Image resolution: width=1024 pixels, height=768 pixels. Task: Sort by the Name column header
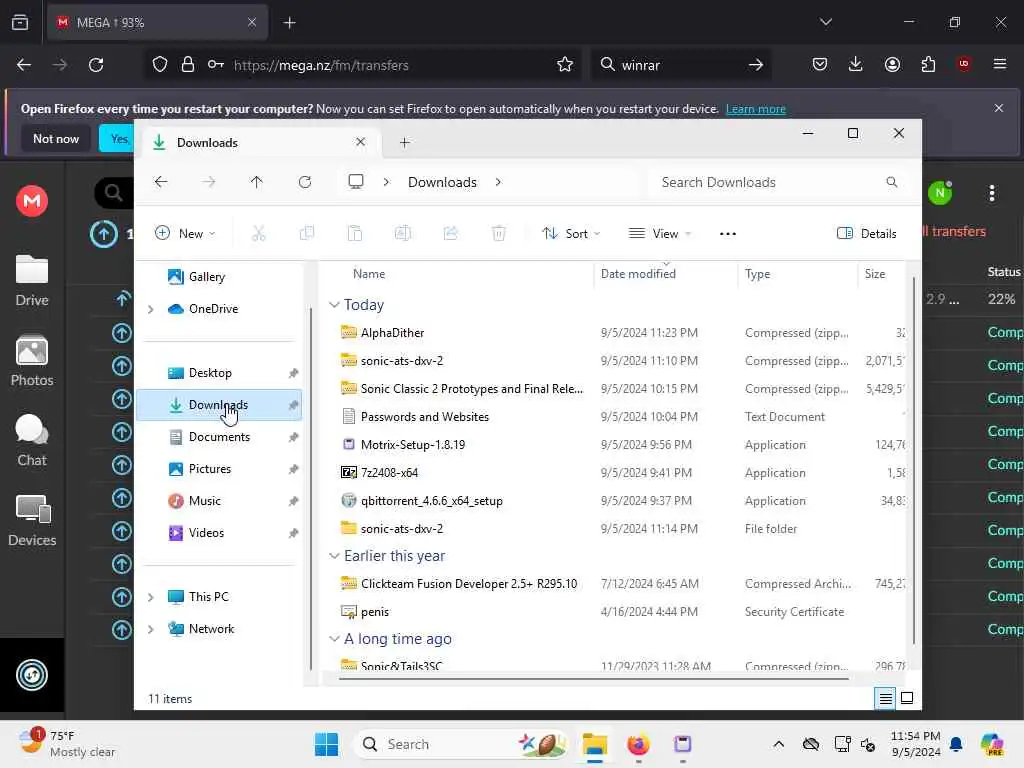(369, 274)
